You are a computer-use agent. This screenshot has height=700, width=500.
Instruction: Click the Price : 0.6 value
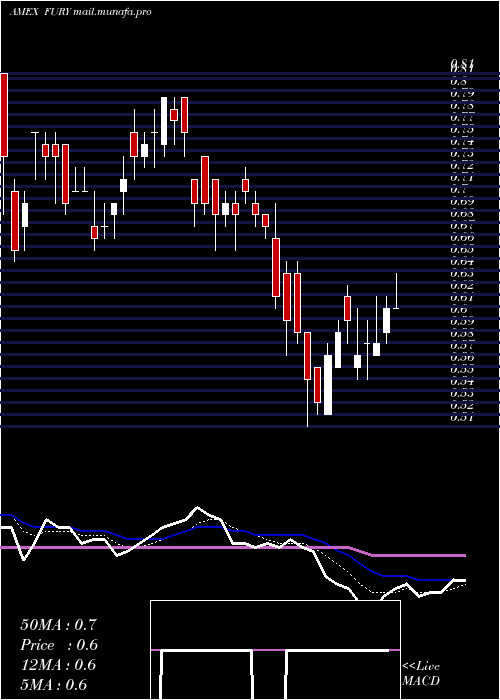tap(59, 645)
